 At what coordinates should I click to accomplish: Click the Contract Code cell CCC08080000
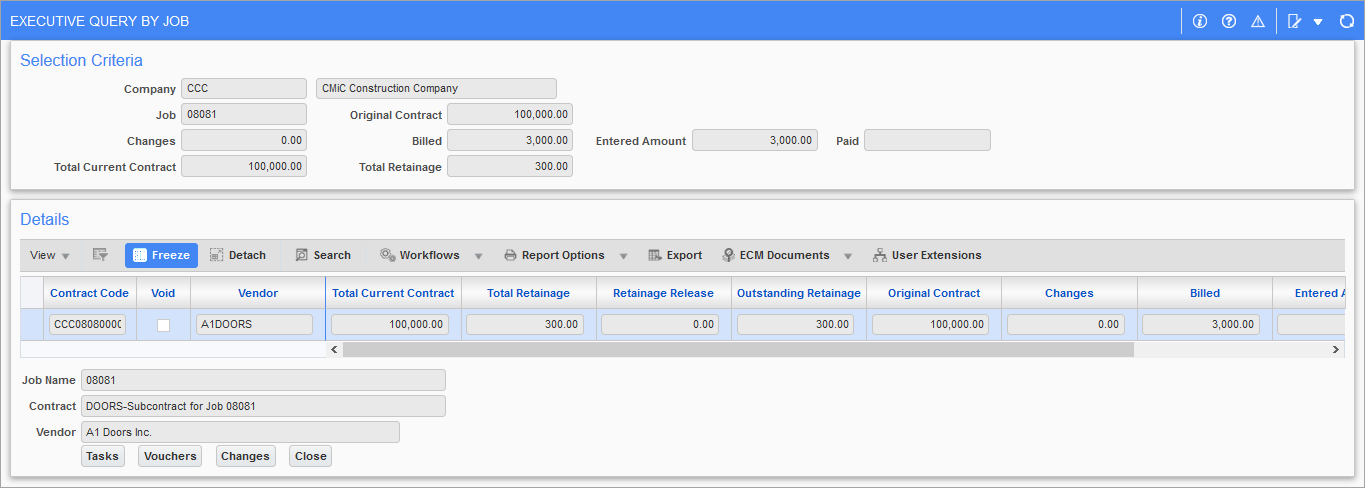click(88, 325)
